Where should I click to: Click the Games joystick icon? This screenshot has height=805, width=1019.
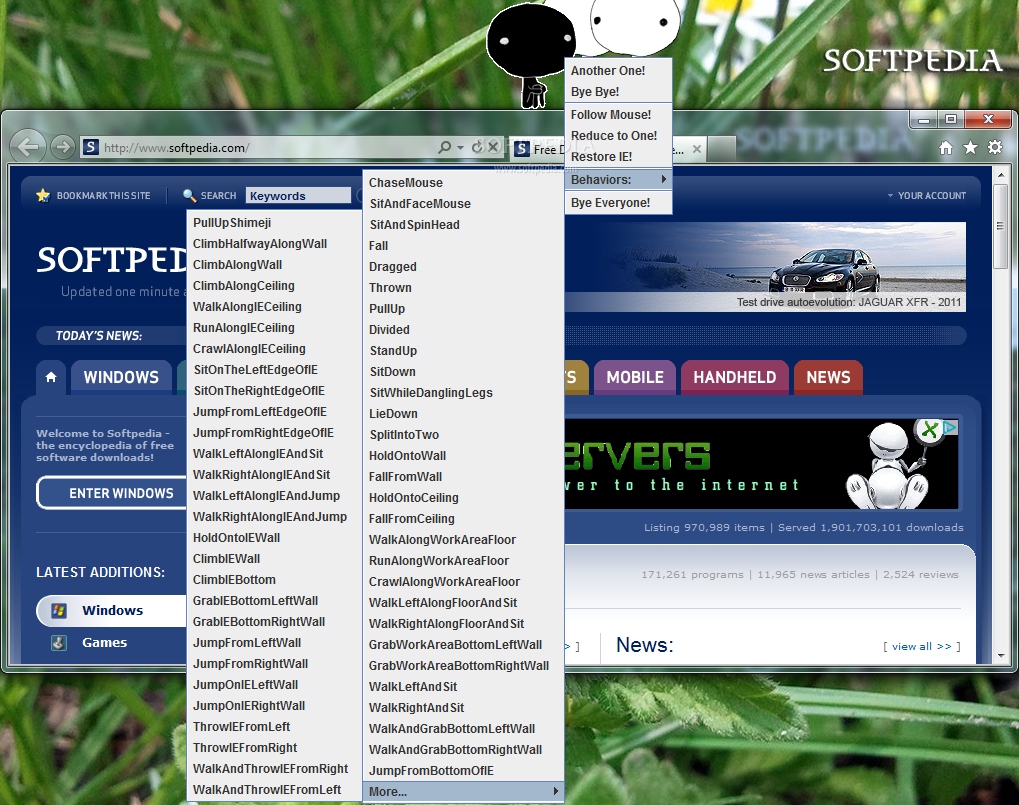(x=59, y=643)
